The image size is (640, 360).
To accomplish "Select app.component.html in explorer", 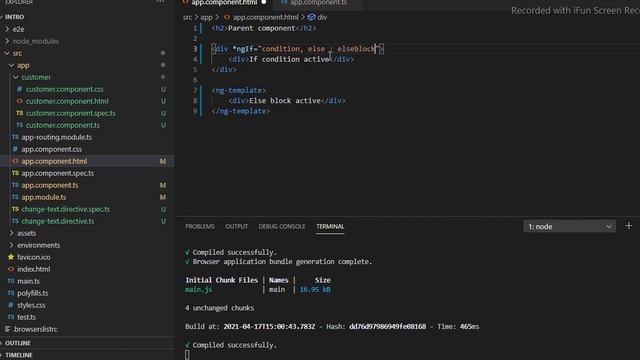I will click(x=54, y=161).
